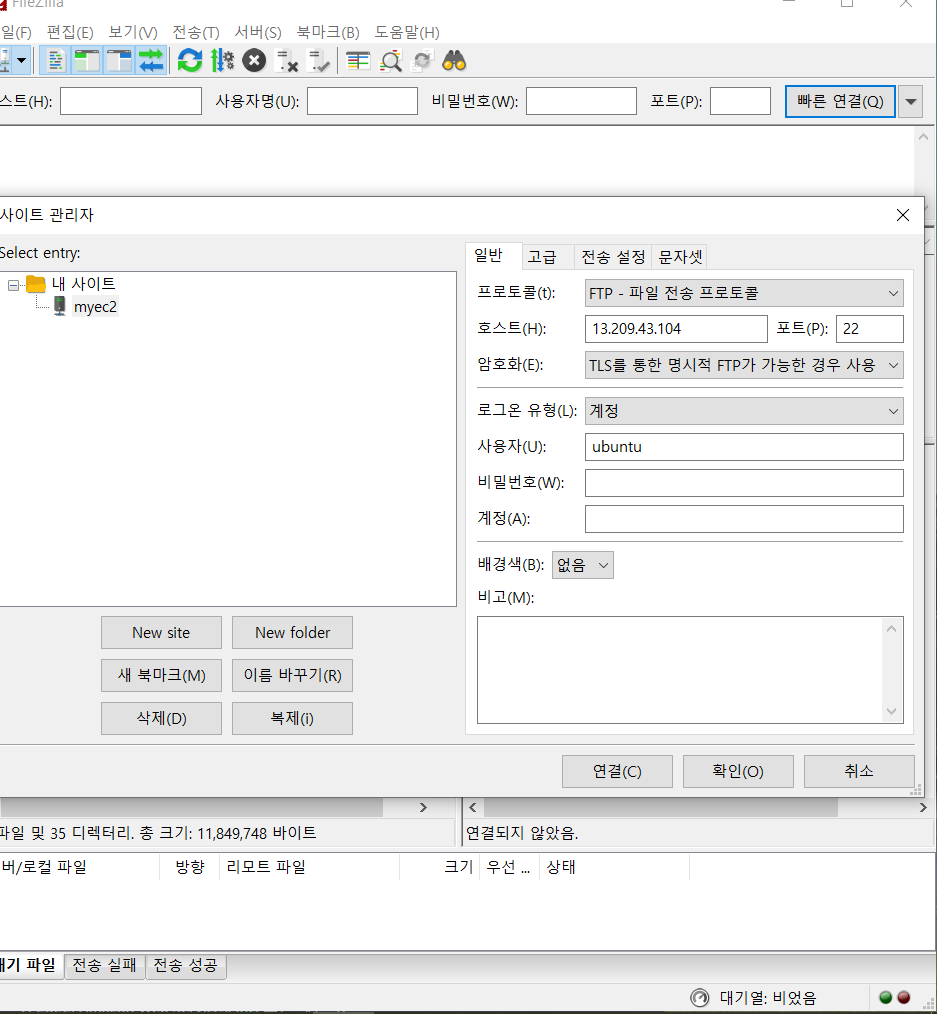
Task: Click the cancel current operation icon
Action: pos(254,61)
